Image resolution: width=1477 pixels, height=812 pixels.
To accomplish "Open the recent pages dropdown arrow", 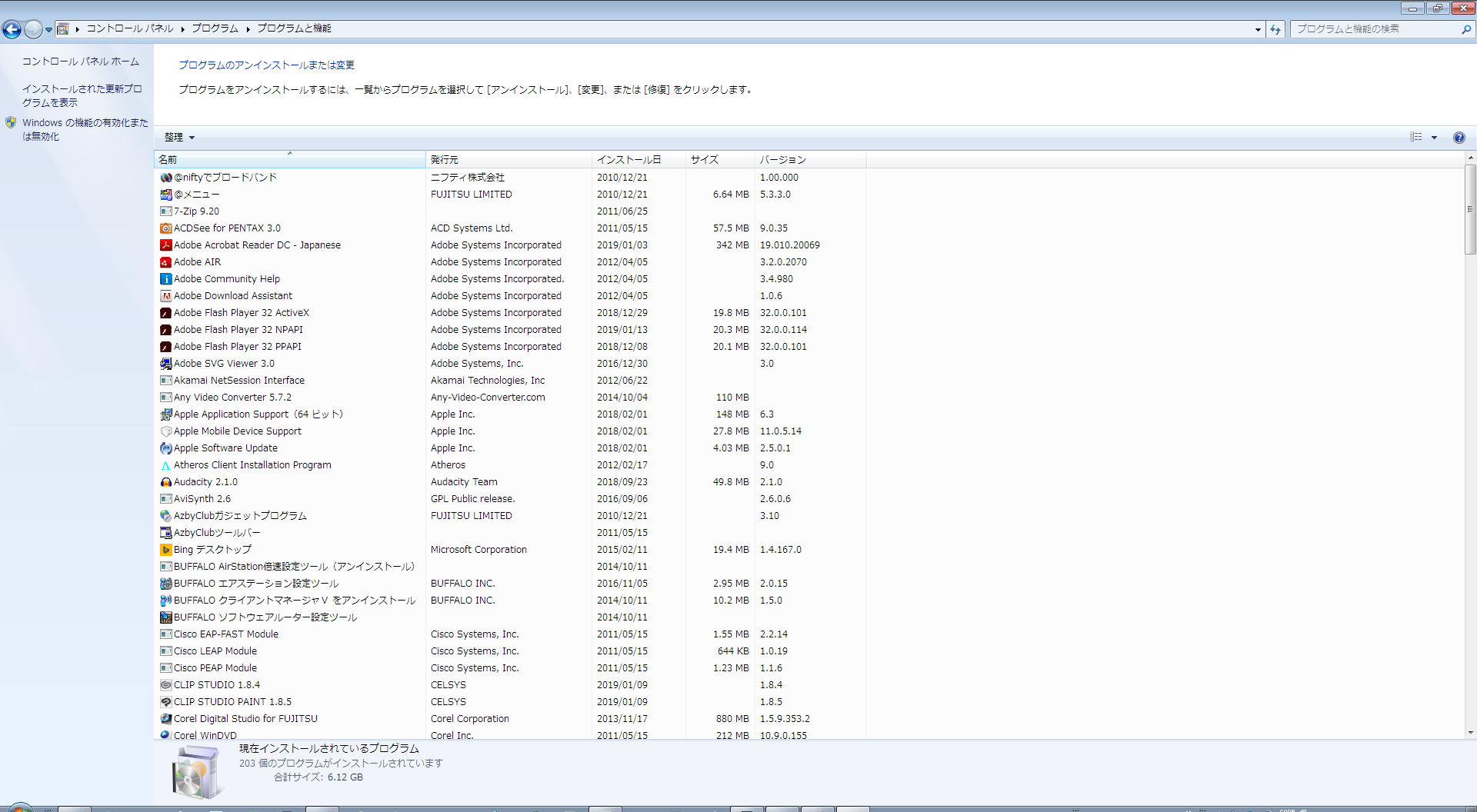I will pyautogui.click(x=48, y=30).
